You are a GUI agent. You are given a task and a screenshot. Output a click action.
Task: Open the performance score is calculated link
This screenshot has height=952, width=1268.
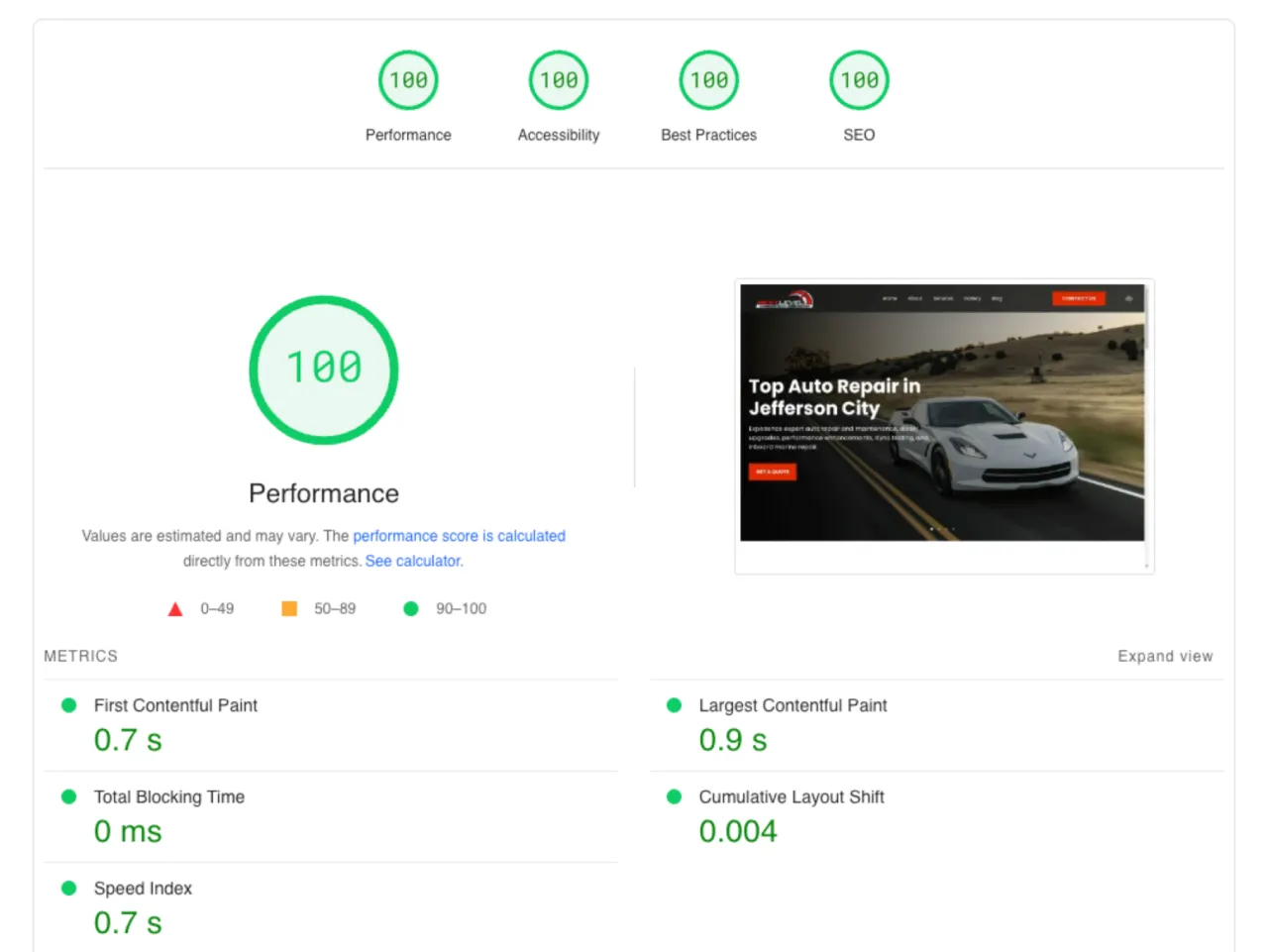459,536
